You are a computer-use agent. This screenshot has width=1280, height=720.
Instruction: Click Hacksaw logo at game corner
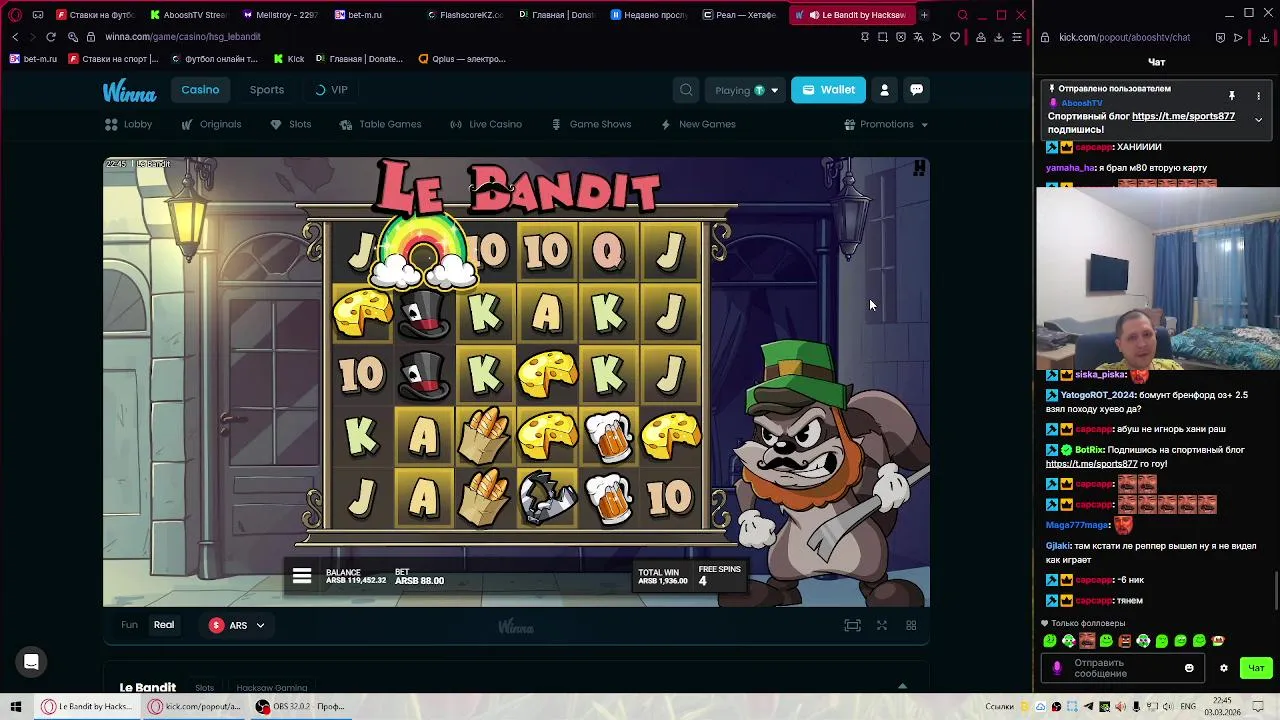[919, 168]
